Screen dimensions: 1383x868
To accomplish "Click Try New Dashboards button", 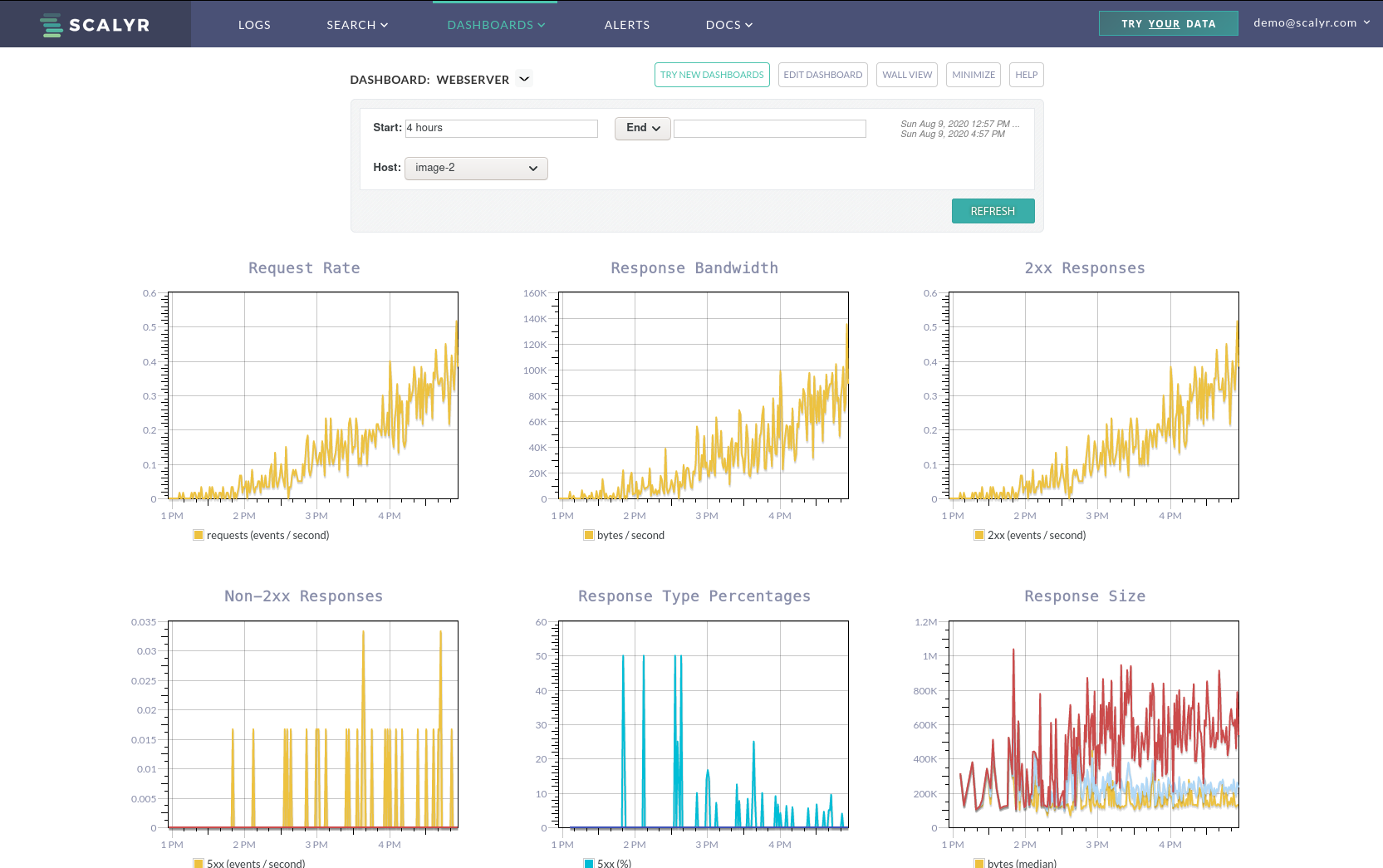I will 712,75.
